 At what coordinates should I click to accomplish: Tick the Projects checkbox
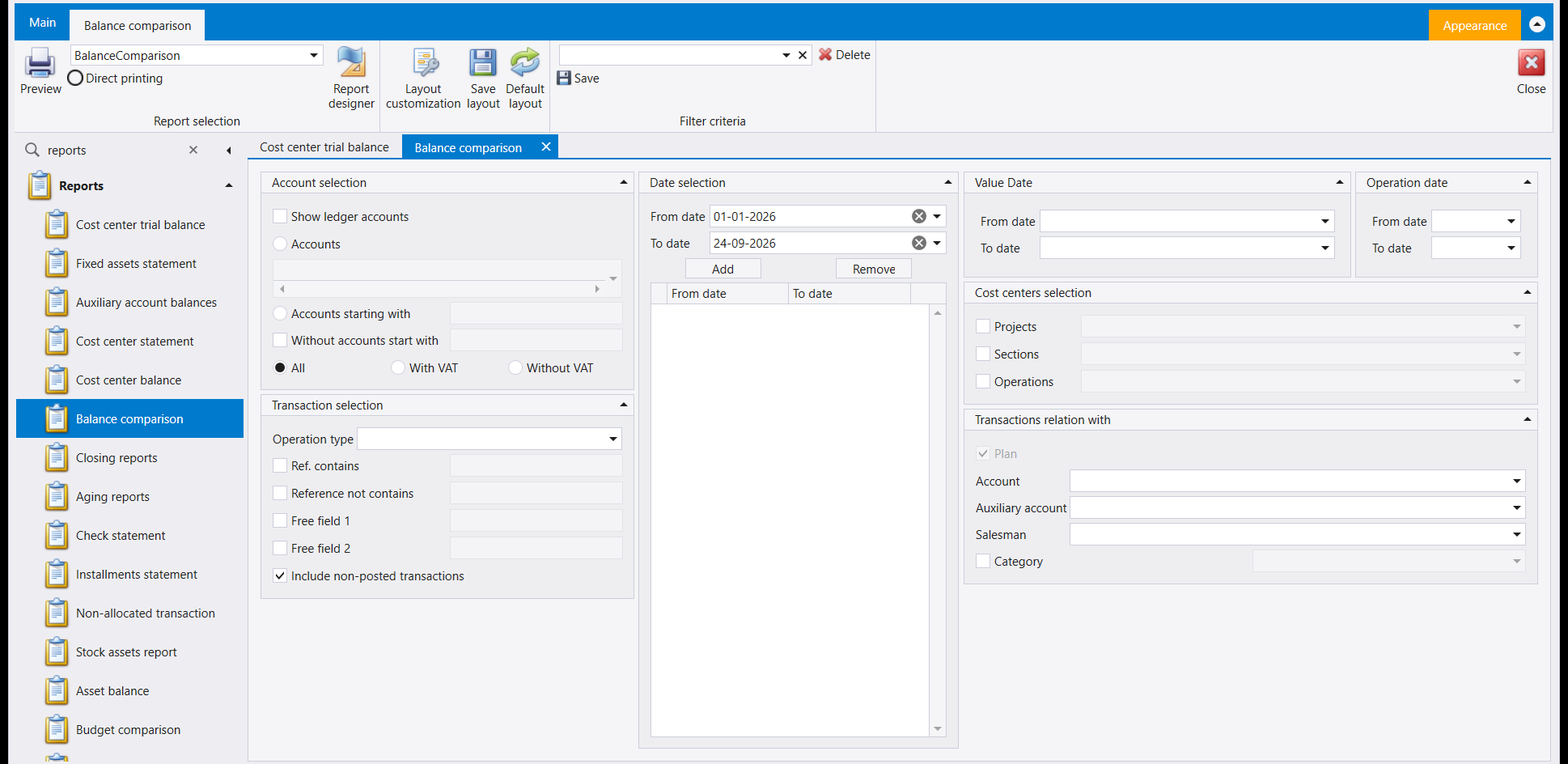983,326
